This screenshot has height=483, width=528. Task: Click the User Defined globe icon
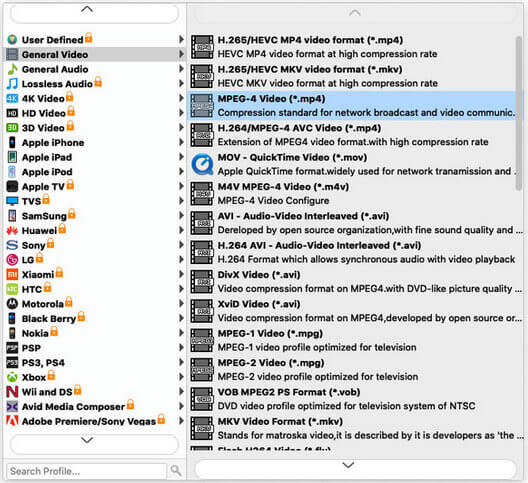pyautogui.click(x=12, y=40)
